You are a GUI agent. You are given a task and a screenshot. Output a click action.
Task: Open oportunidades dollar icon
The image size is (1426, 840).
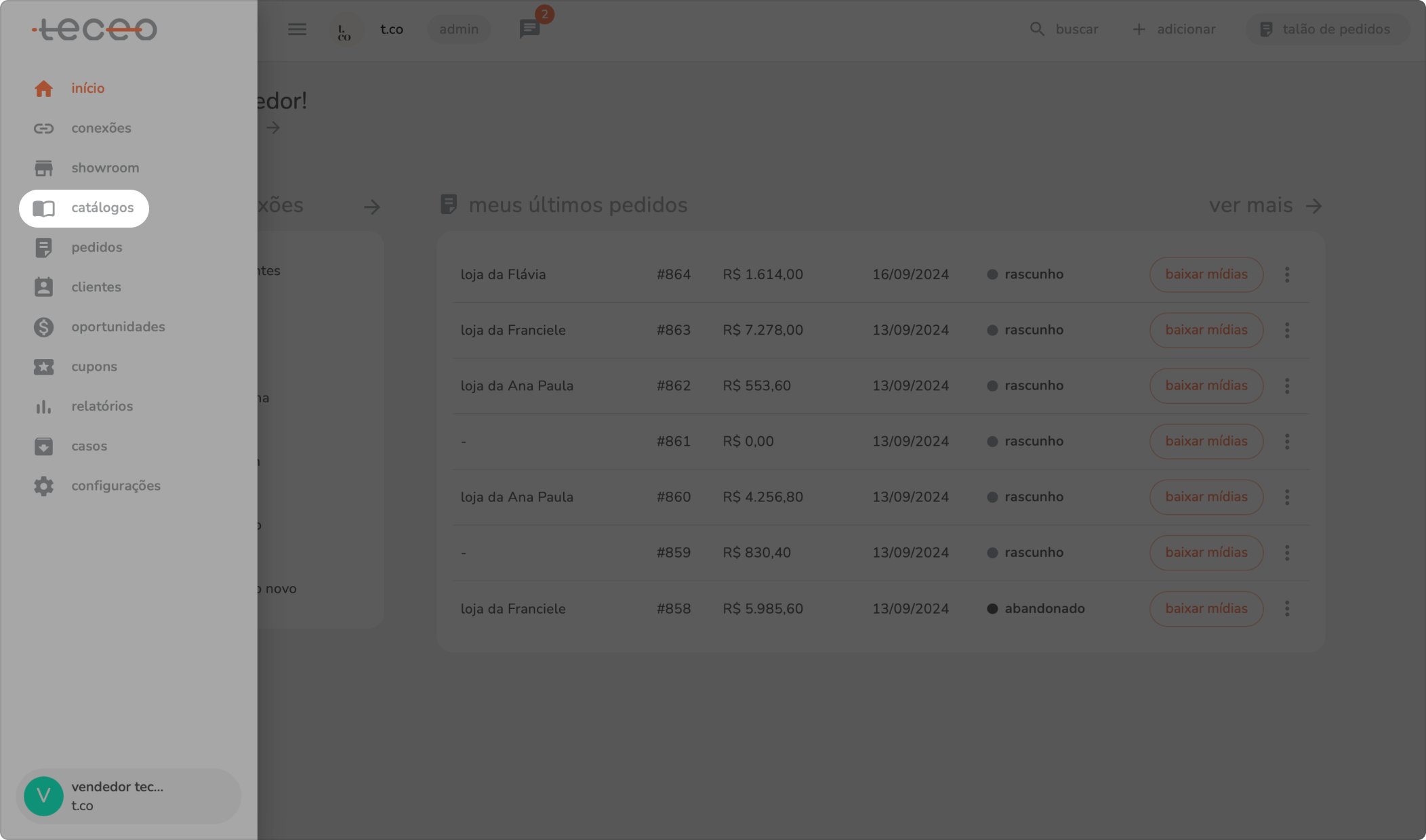pos(43,327)
